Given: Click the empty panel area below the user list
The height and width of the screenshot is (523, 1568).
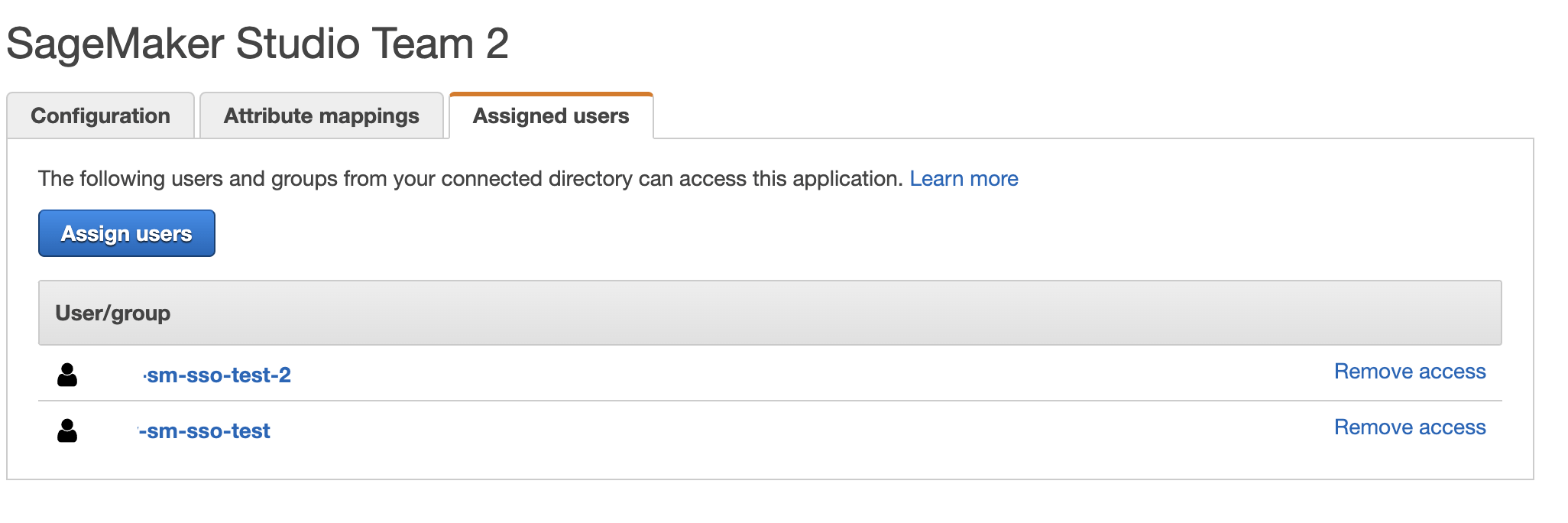Looking at the screenshot, I should click(x=764, y=462).
